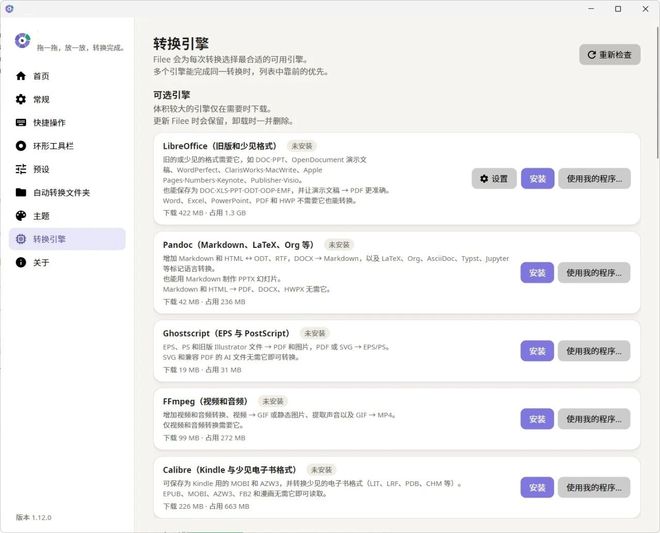Click the 下载 422 MB · 占用 1.3 GB text
The image size is (660, 533).
click(205, 213)
